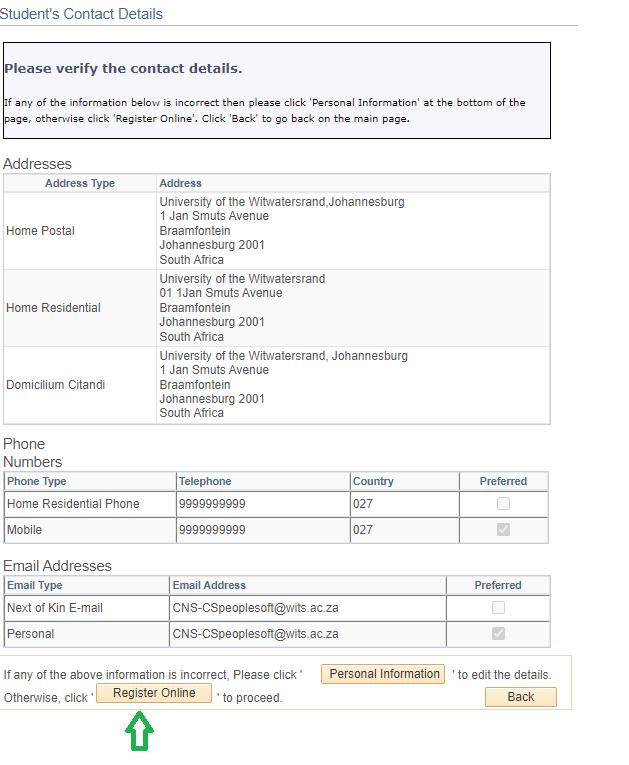Click the Telephone column header
This screenshot has height=765, width=629.
[205, 481]
